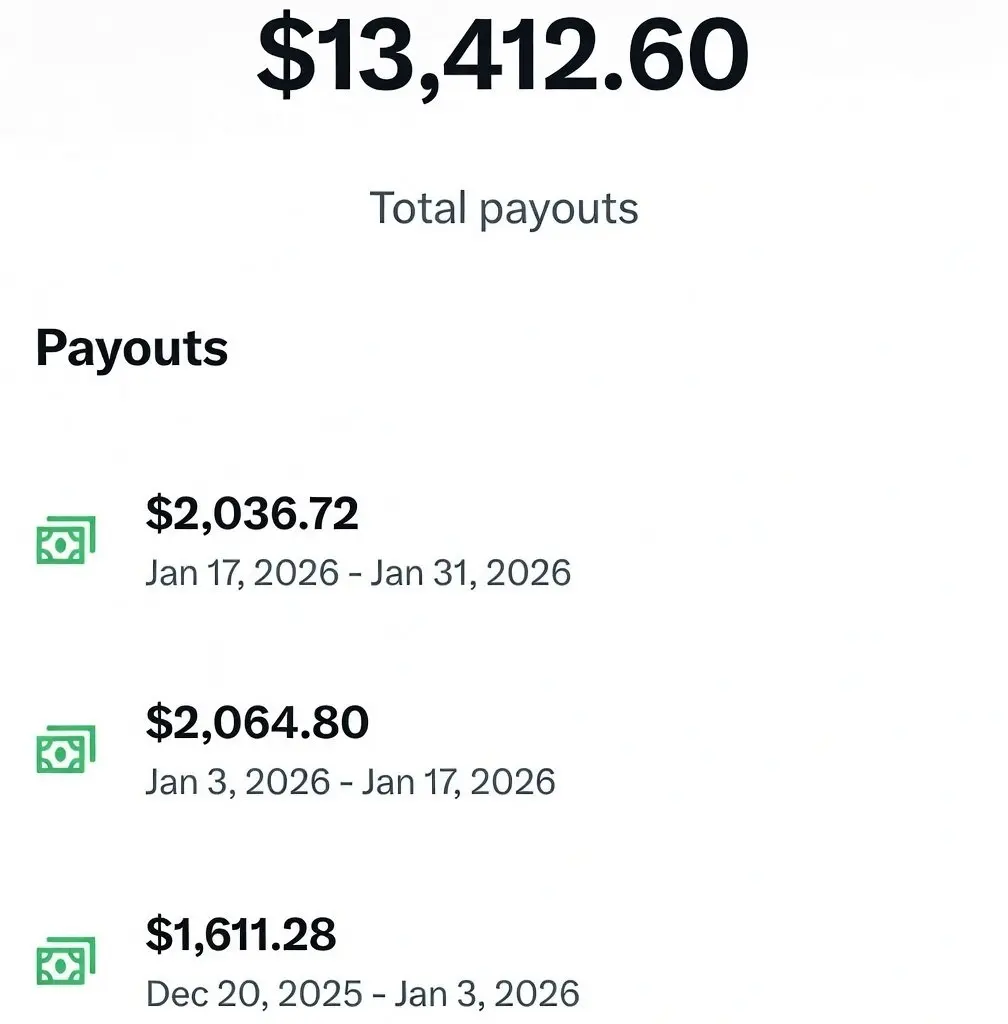Image resolution: width=1008 pixels, height=1024 pixels.
Task: Click the cash icon beside $2,064.80
Action: point(65,749)
